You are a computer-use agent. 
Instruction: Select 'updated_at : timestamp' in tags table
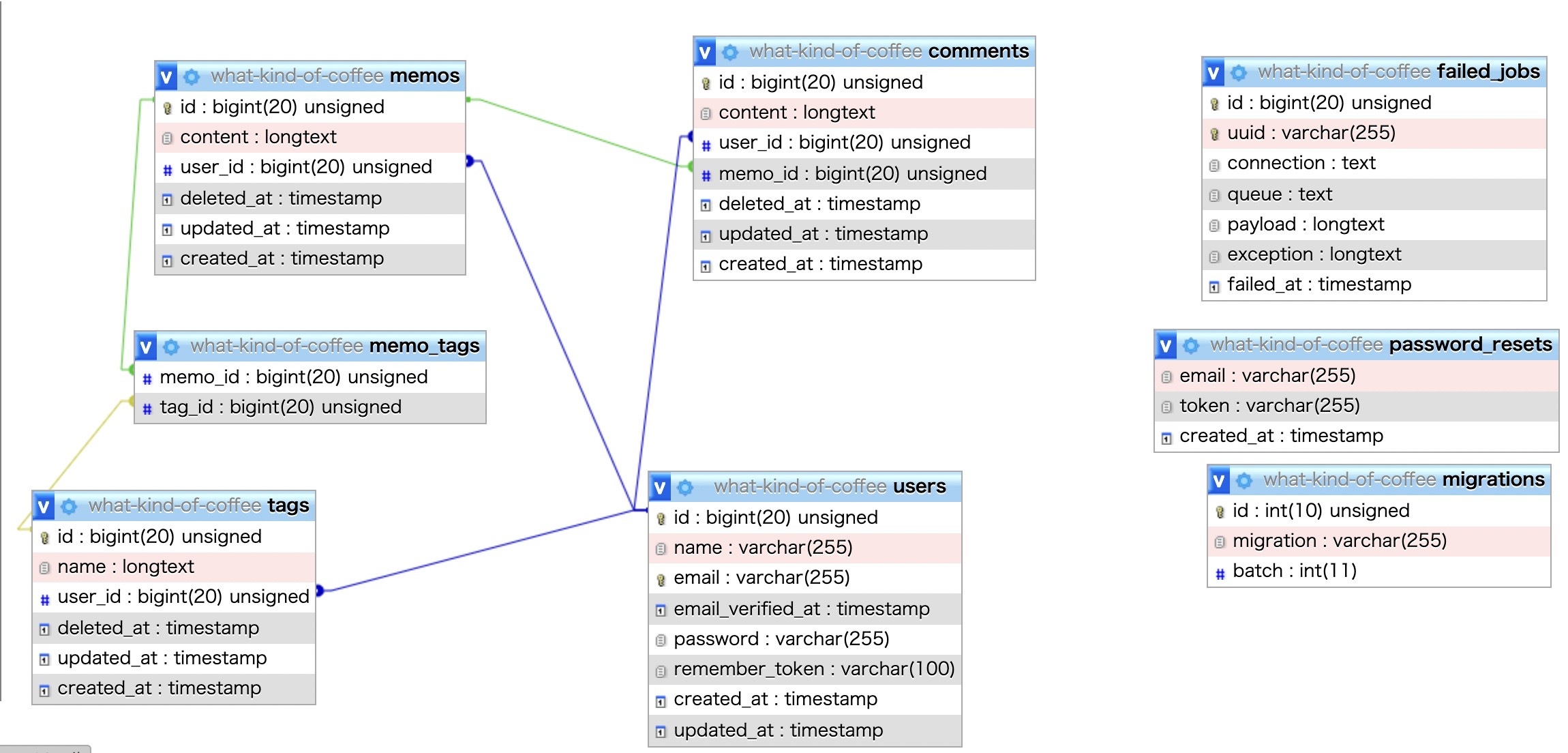point(174,658)
